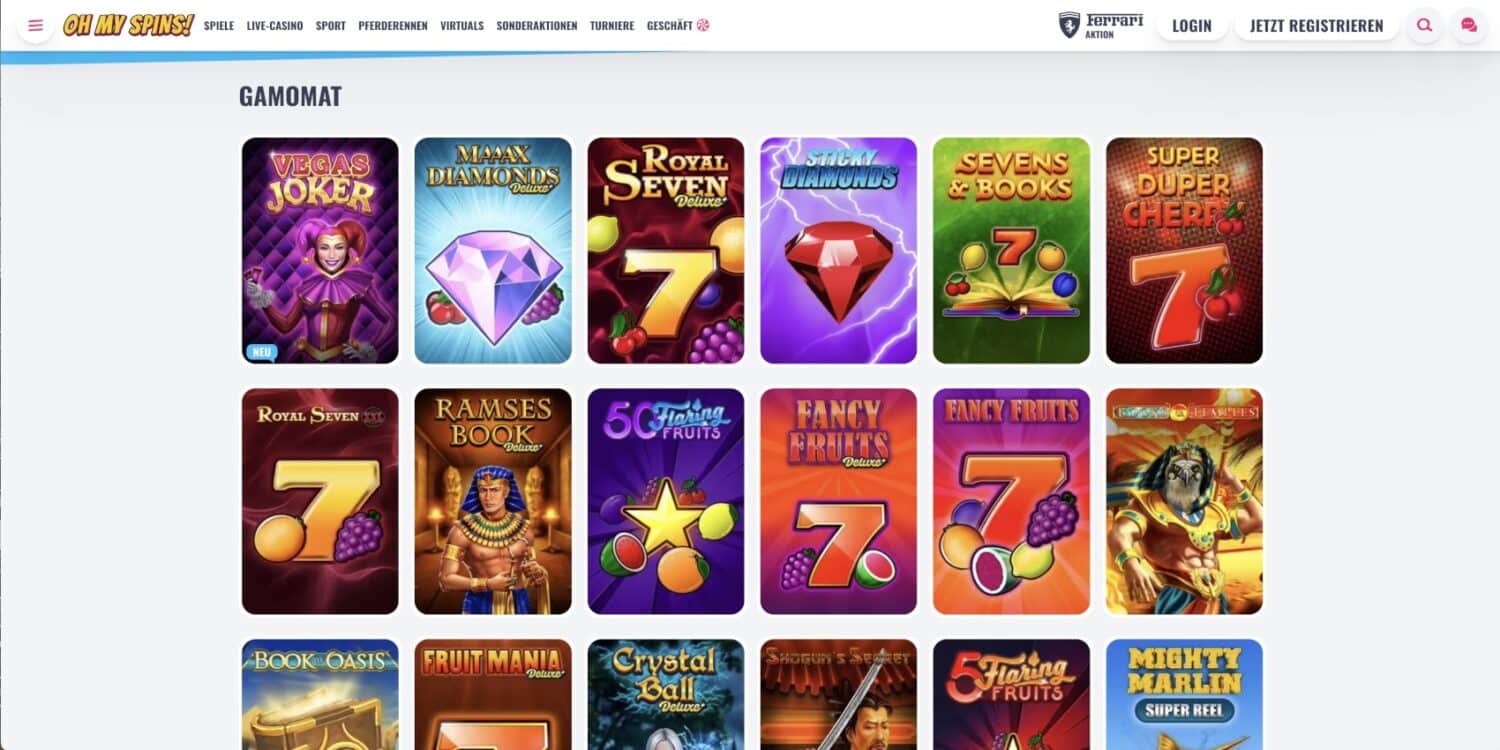Open the Sport section
Screen dimensions: 1500x750
tap(331, 26)
